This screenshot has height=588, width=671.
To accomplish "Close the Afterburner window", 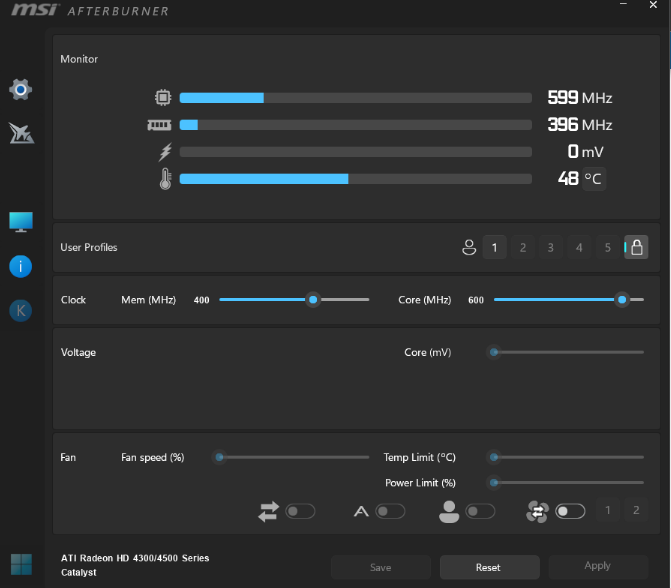I will pyautogui.click(x=653, y=5).
